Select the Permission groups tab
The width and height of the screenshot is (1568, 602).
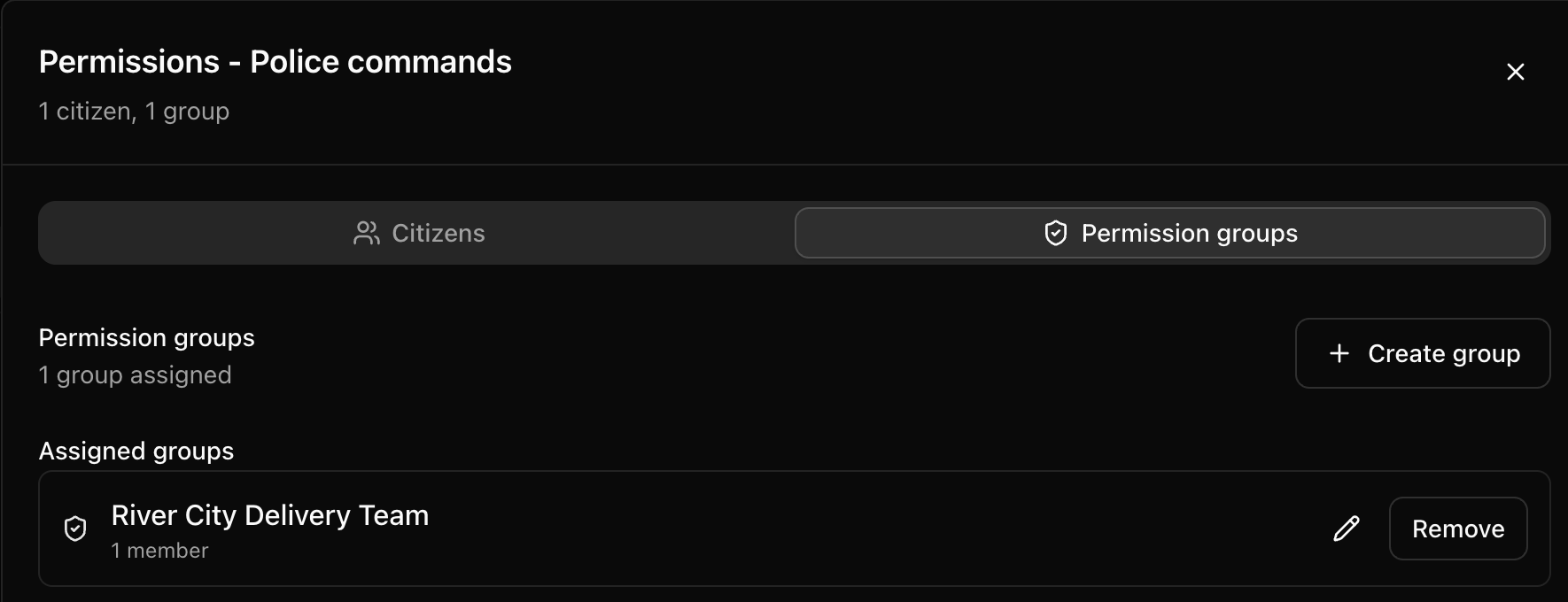click(x=1169, y=233)
